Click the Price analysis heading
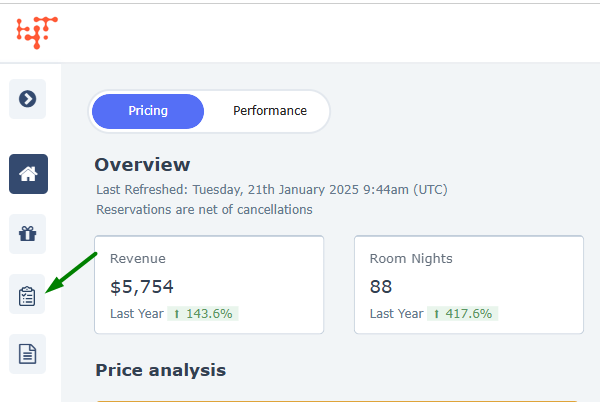Screen dimensions: 600x402 tap(160, 370)
